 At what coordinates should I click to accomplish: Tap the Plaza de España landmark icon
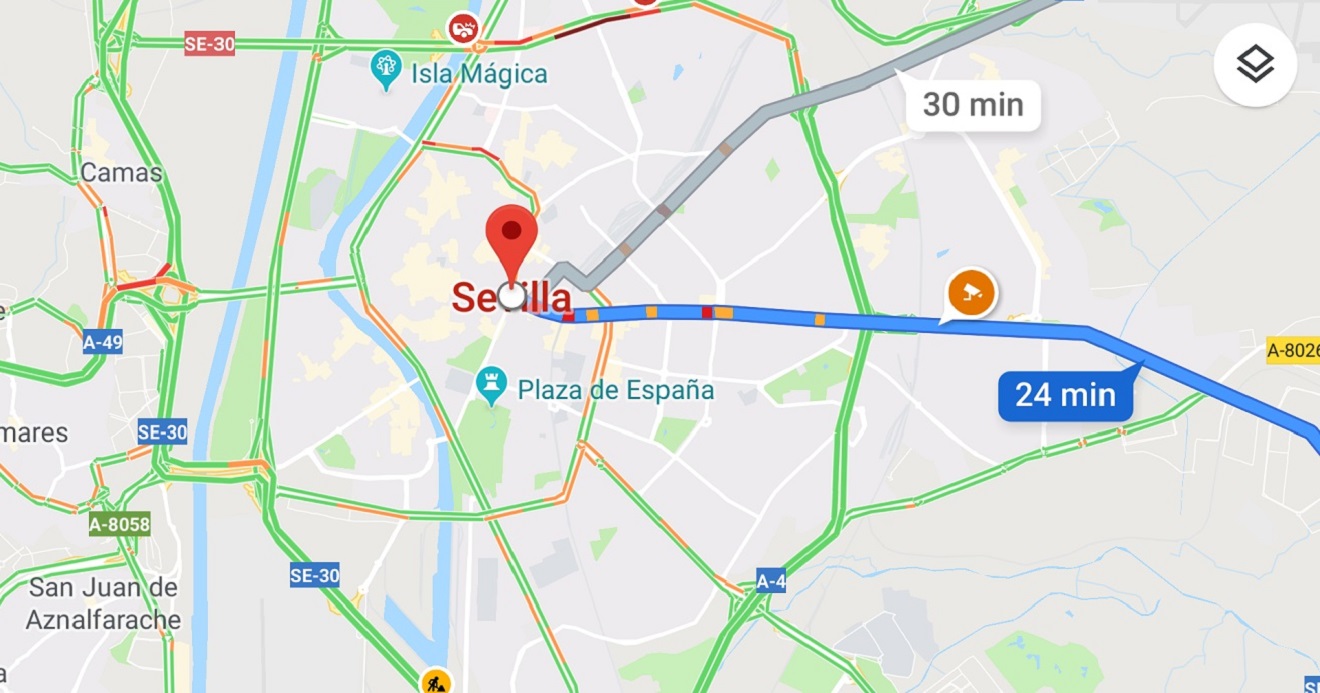pos(491,386)
